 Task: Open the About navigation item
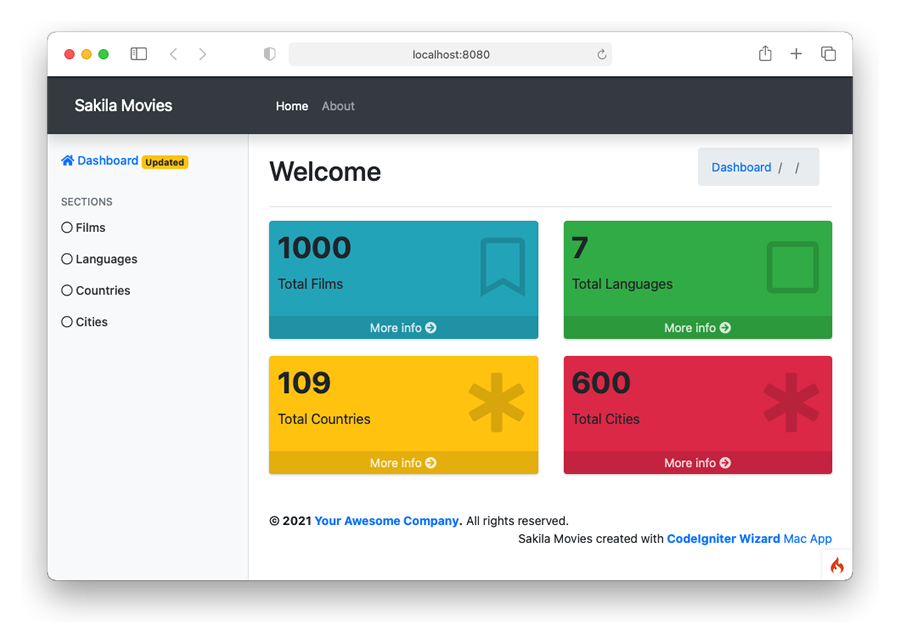click(338, 106)
